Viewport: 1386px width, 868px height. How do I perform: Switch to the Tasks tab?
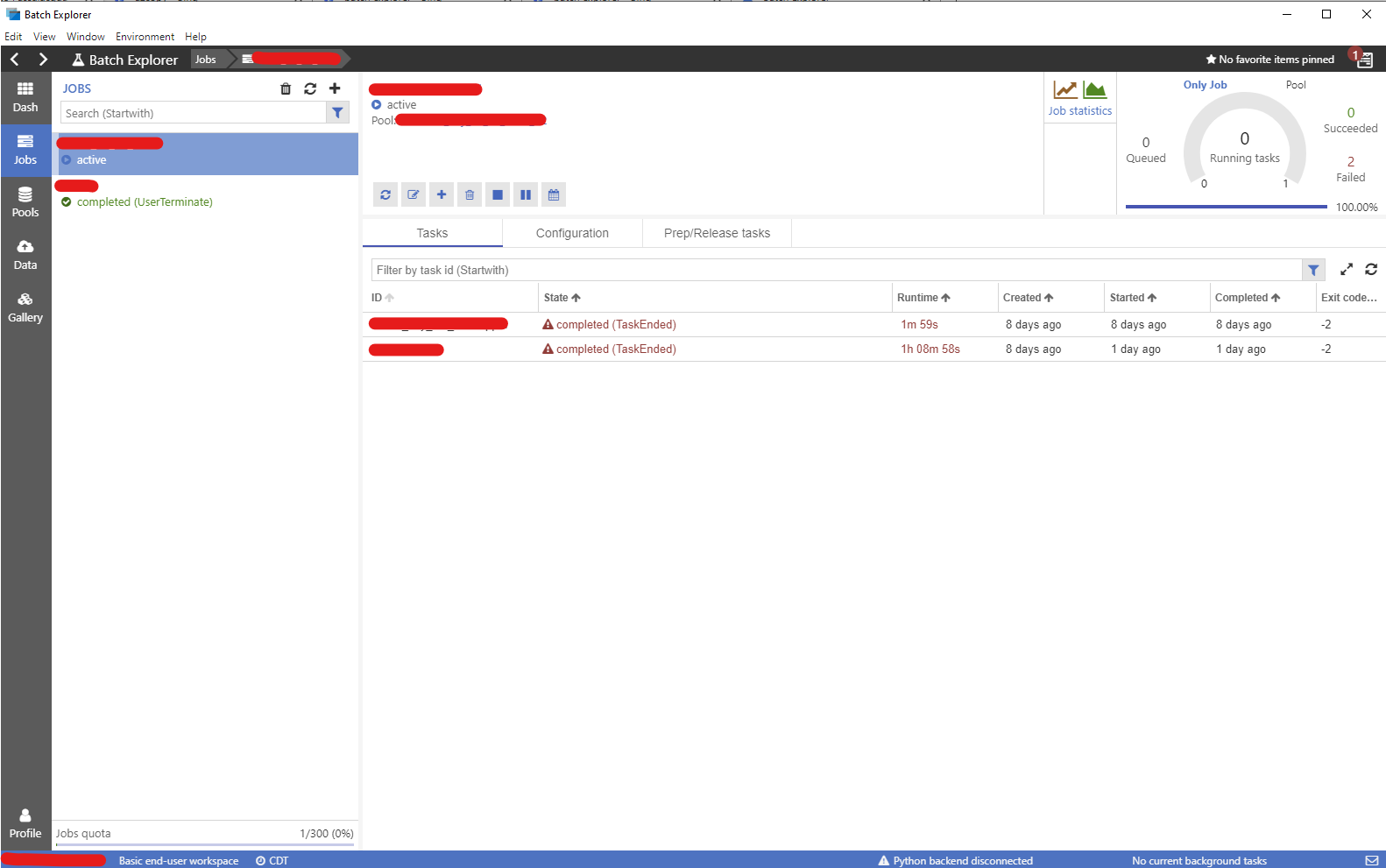[x=432, y=233]
